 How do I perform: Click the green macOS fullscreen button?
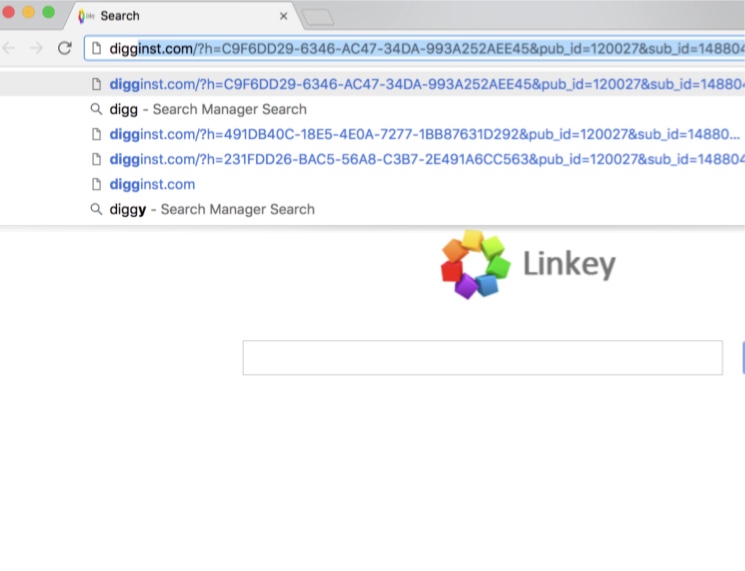(48, 12)
